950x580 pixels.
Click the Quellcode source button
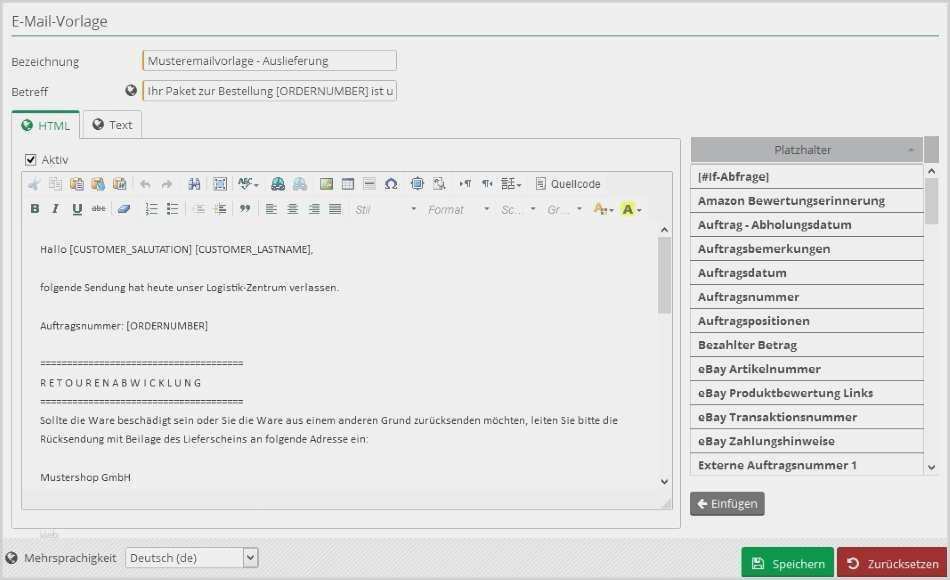click(568, 184)
